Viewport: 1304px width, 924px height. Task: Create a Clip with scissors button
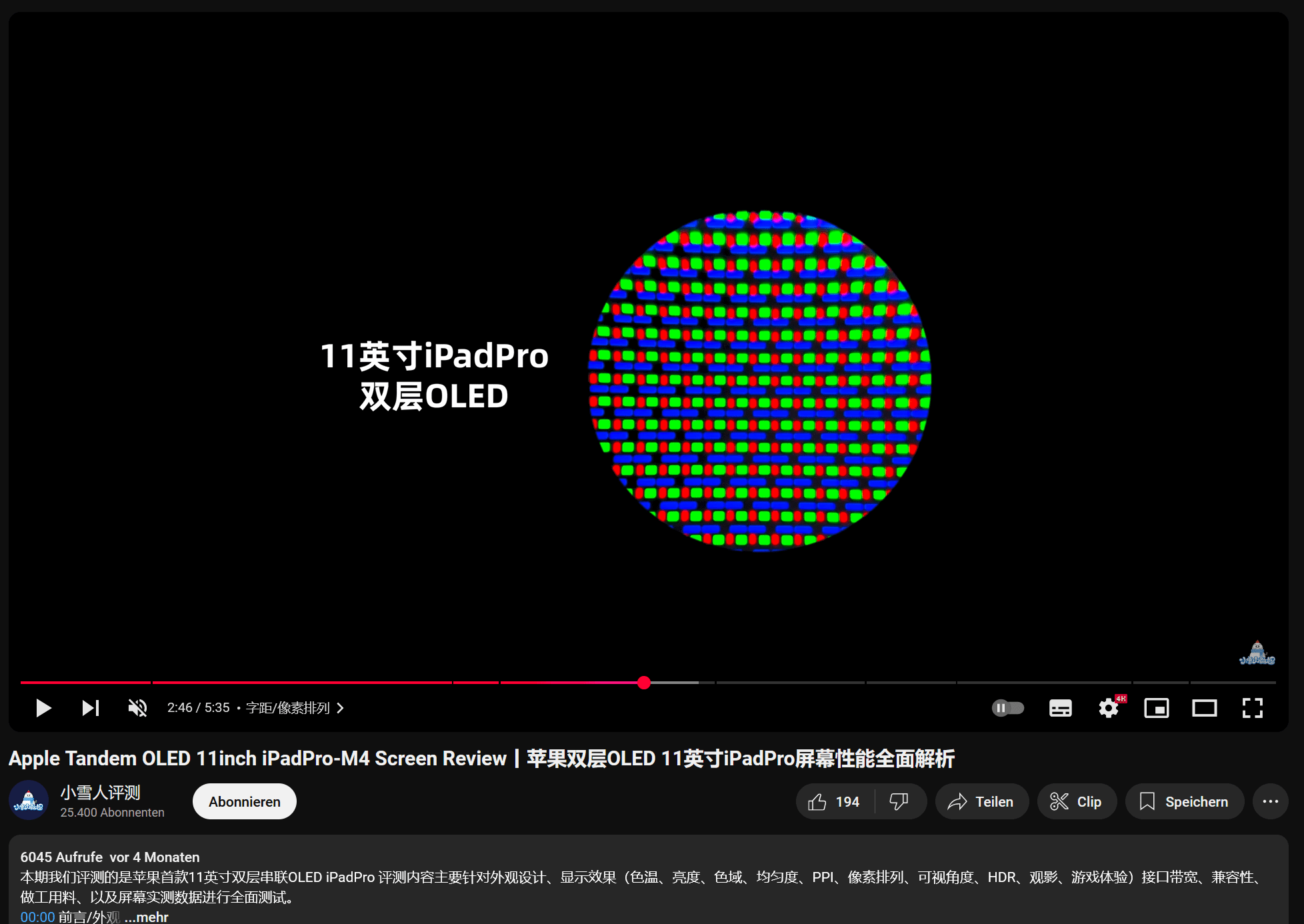tap(1077, 801)
